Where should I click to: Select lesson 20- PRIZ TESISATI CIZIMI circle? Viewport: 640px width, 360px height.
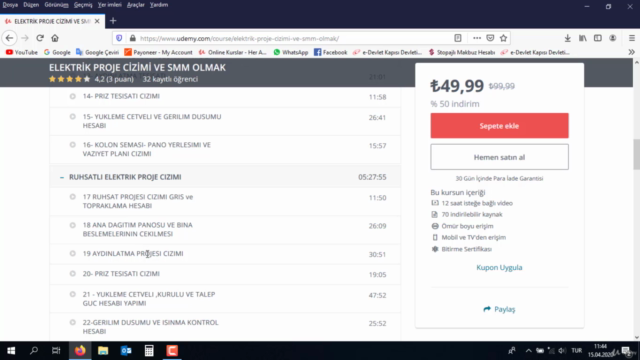point(73,273)
